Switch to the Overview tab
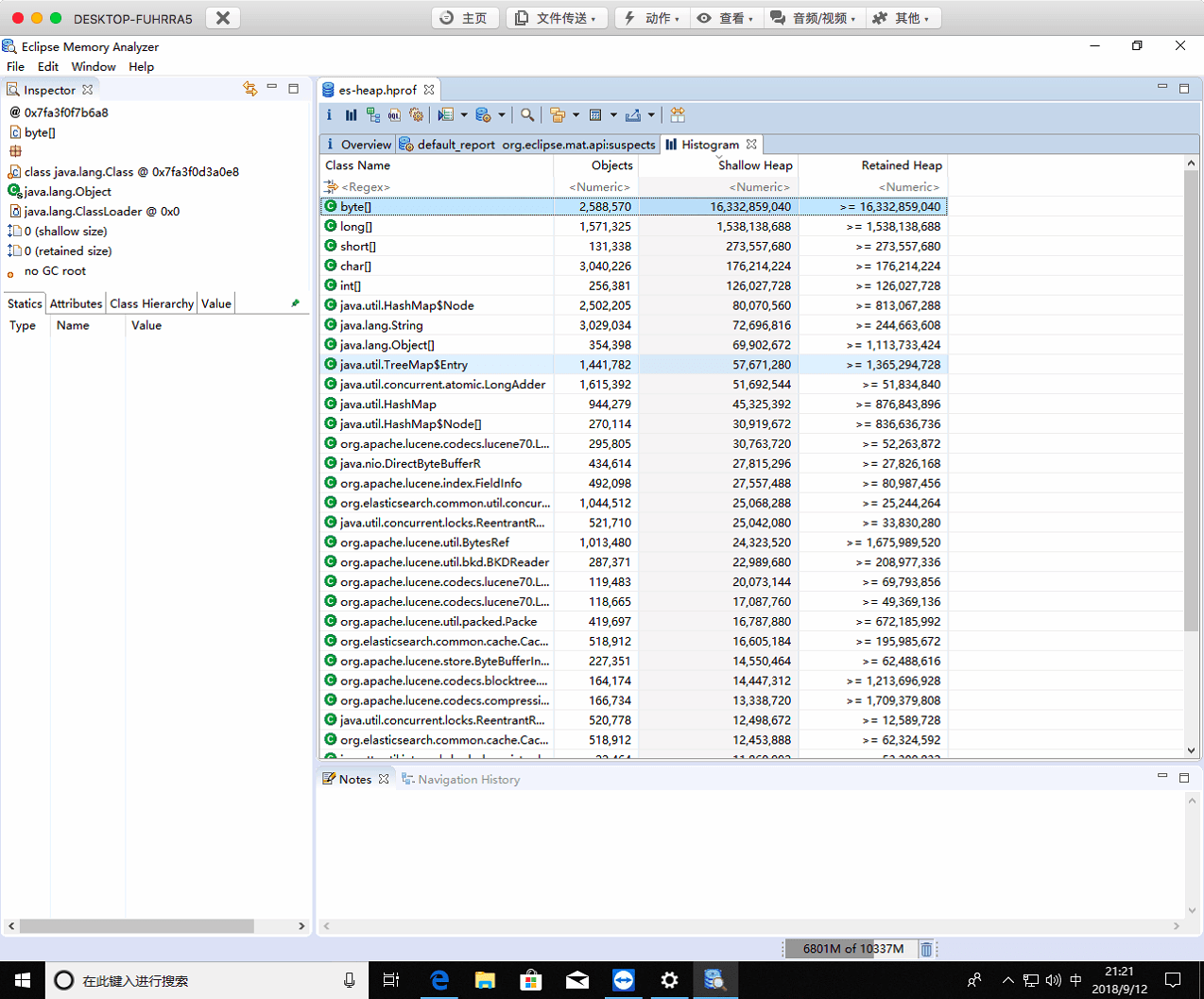This screenshot has height=999, width=1204. (357, 145)
